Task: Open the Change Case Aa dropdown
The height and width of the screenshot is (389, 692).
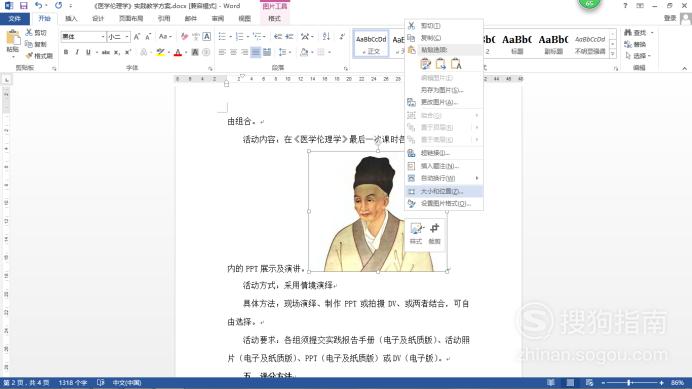Action: point(165,37)
